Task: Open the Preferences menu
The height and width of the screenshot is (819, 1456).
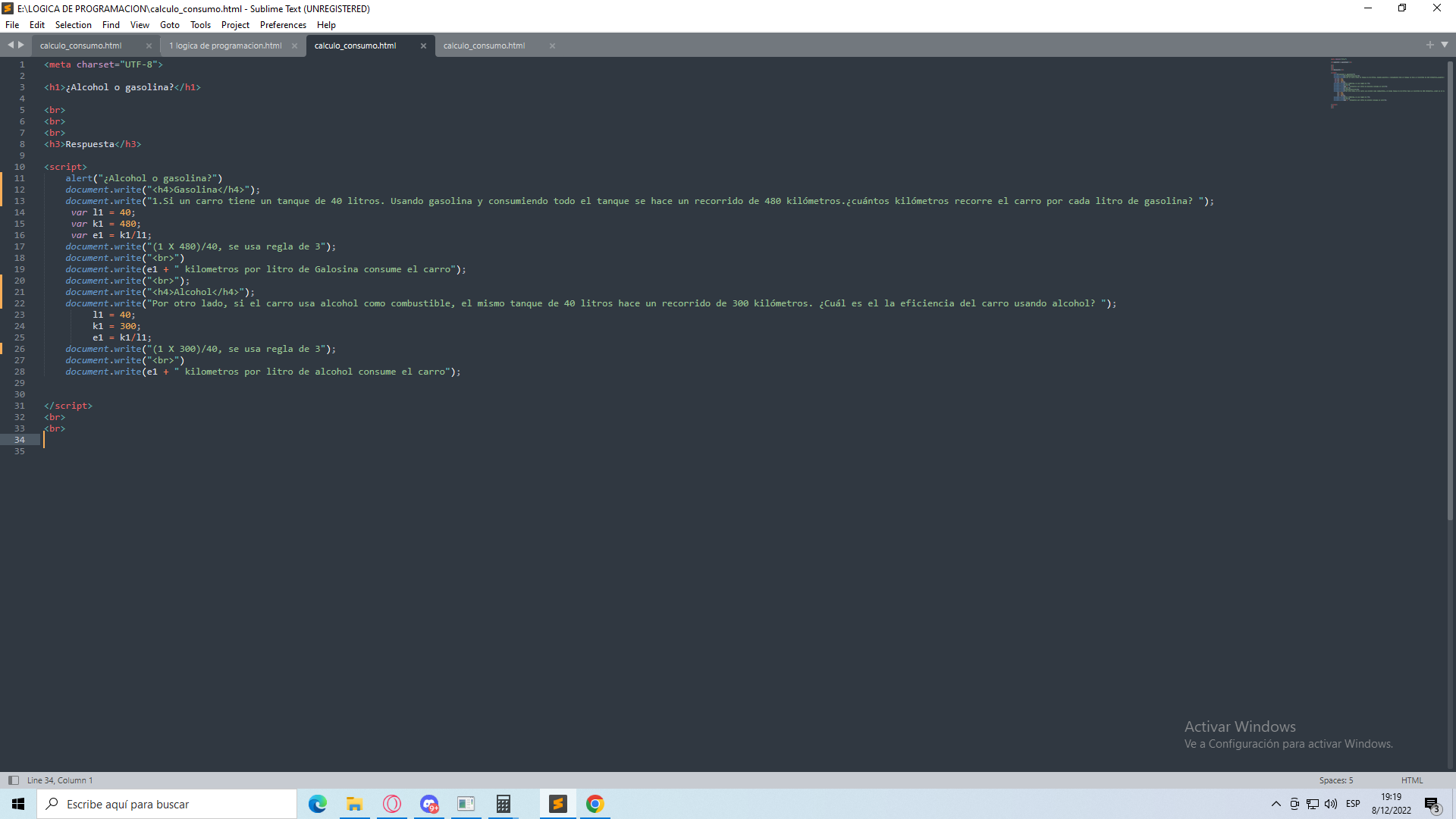Action: [282, 25]
